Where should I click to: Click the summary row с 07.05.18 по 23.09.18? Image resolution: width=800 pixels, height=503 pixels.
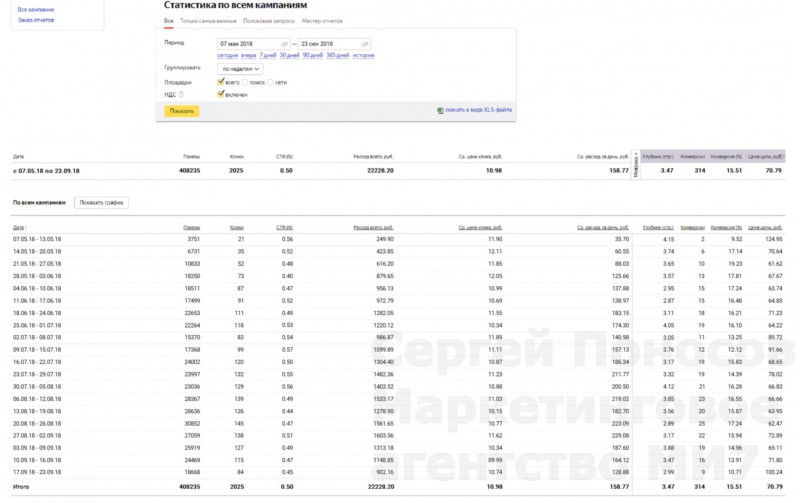point(398,171)
